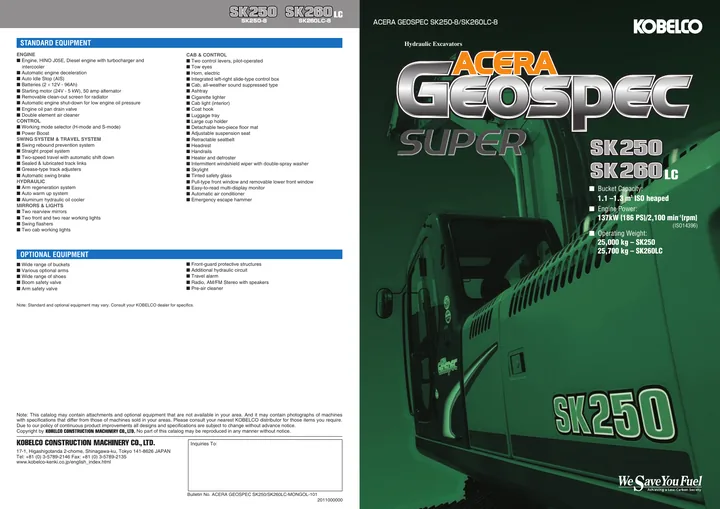Click the KOBELCO logo on the cover
720x509 pixels.
click(667, 26)
